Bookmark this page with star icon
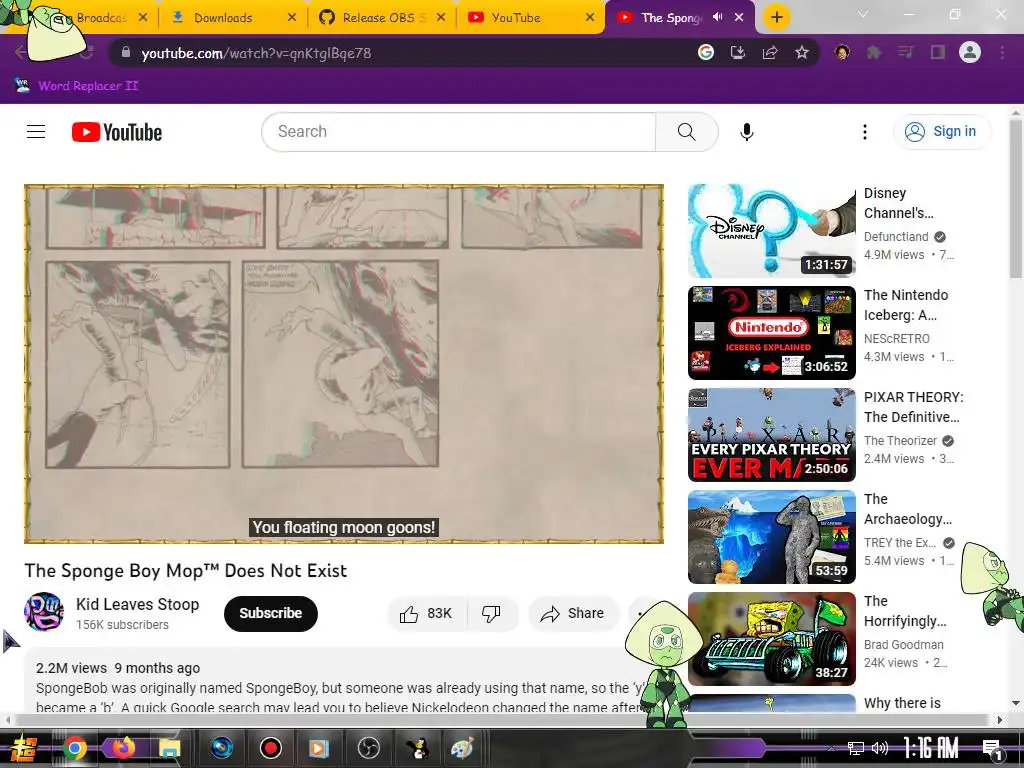 click(x=802, y=52)
